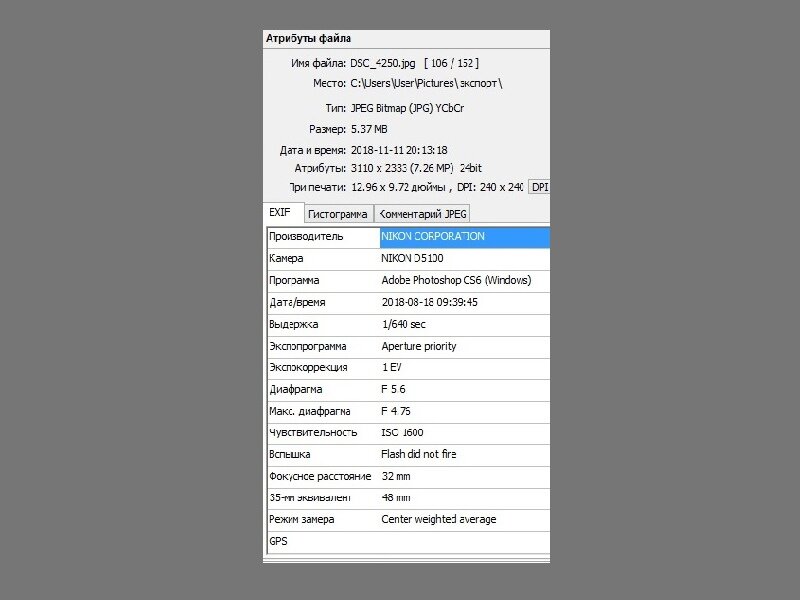800x600 pixels.
Task: Click the JPEG Bitmap (JPG) YCbCr type
Action: pos(407,108)
